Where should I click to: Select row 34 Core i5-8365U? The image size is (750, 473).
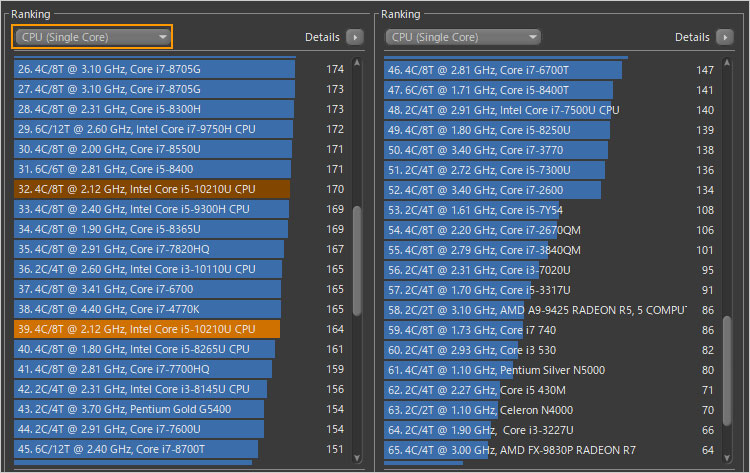click(x=179, y=230)
